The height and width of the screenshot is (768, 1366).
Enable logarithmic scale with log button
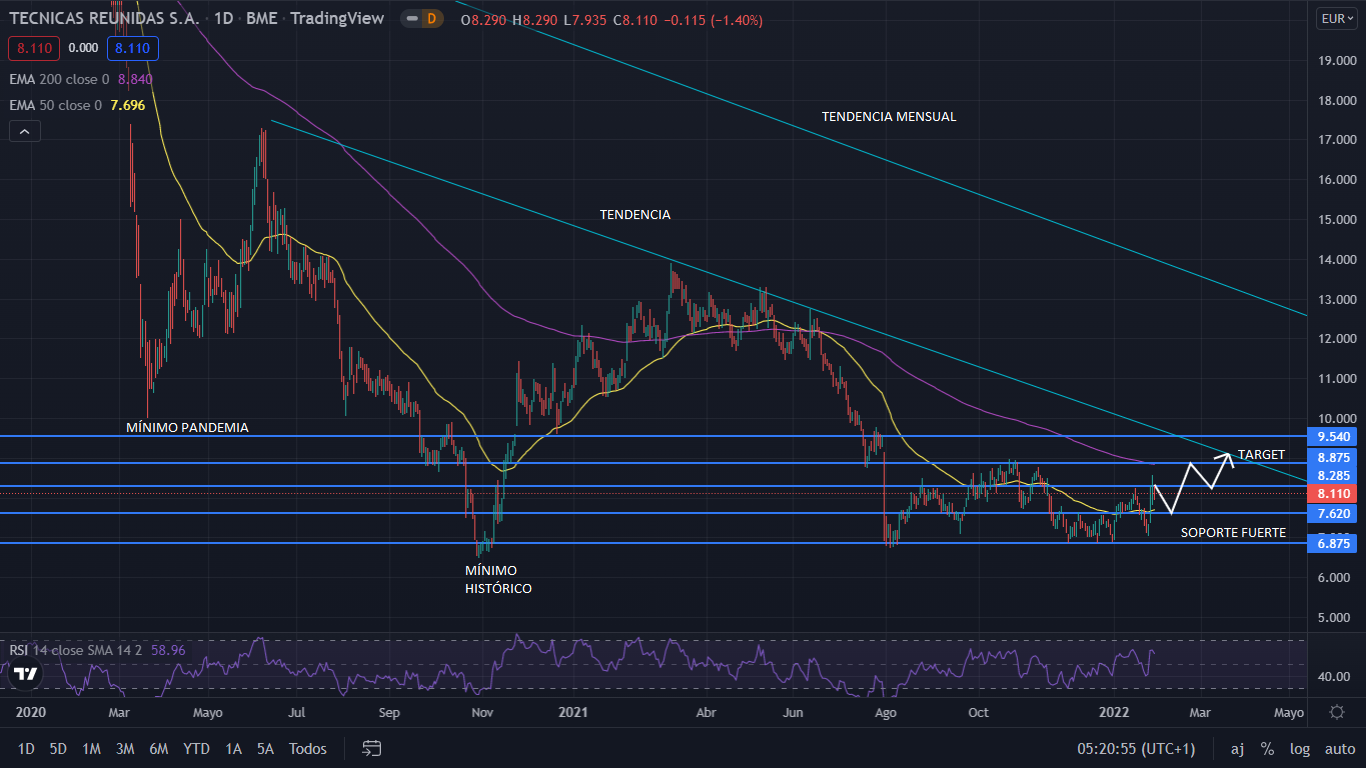1299,748
